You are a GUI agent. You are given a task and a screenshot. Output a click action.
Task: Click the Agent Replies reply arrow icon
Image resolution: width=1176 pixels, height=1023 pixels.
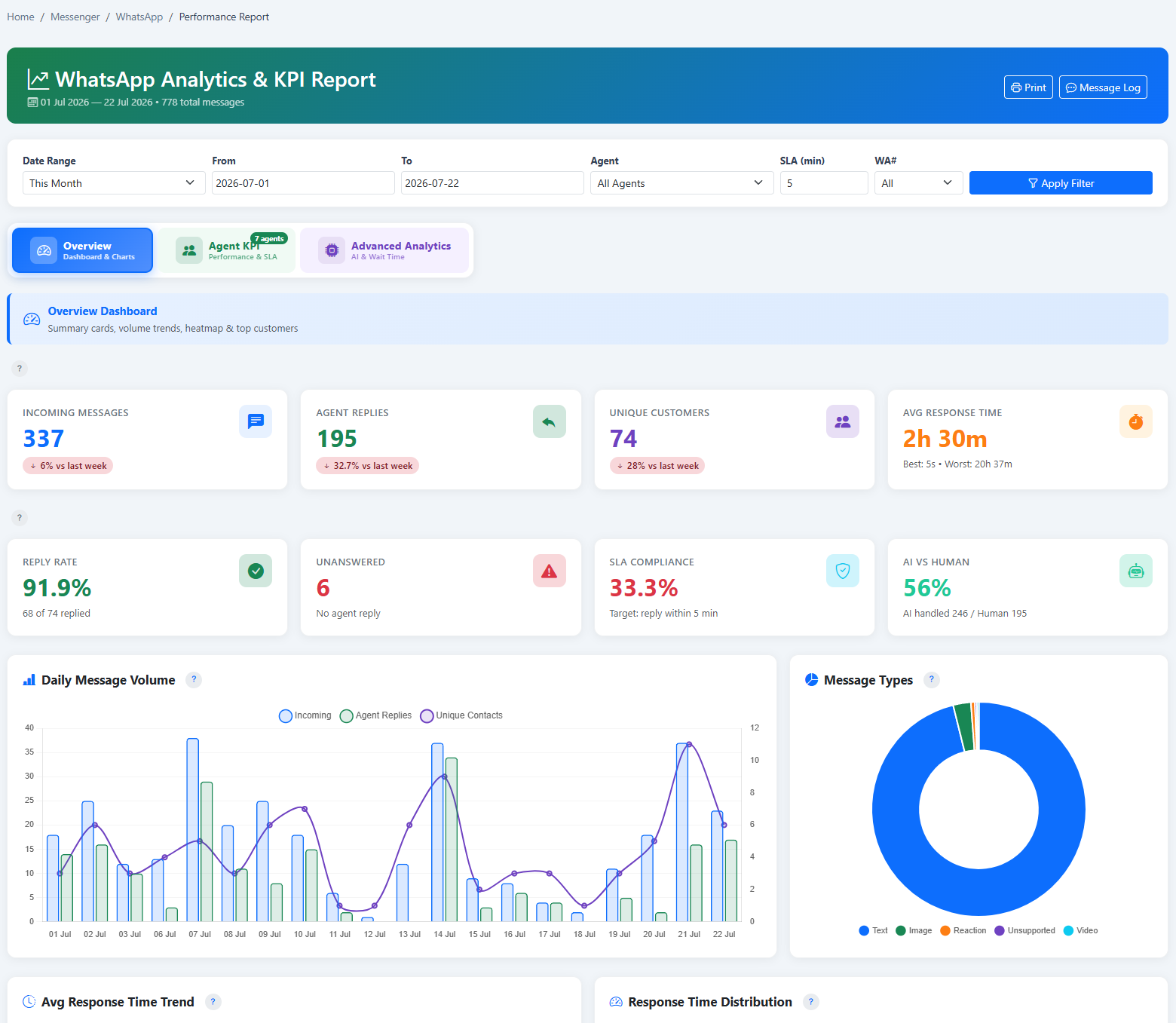click(549, 421)
